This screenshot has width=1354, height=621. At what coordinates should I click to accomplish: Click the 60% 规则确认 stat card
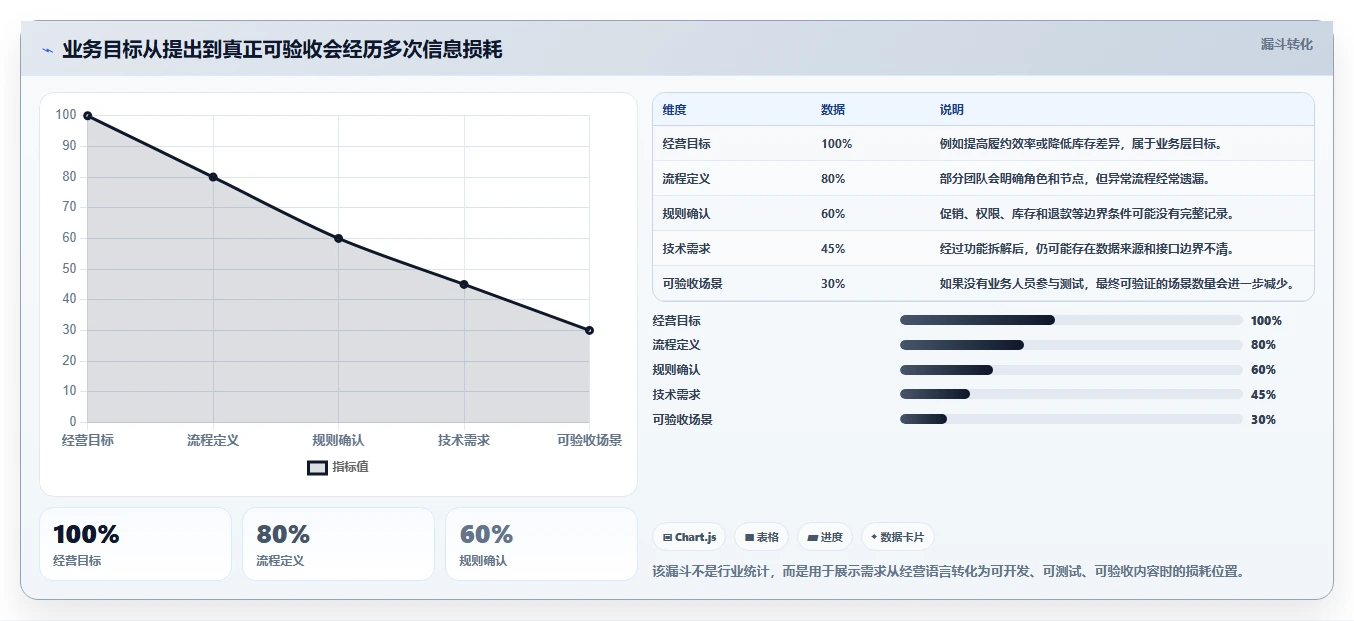(541, 544)
